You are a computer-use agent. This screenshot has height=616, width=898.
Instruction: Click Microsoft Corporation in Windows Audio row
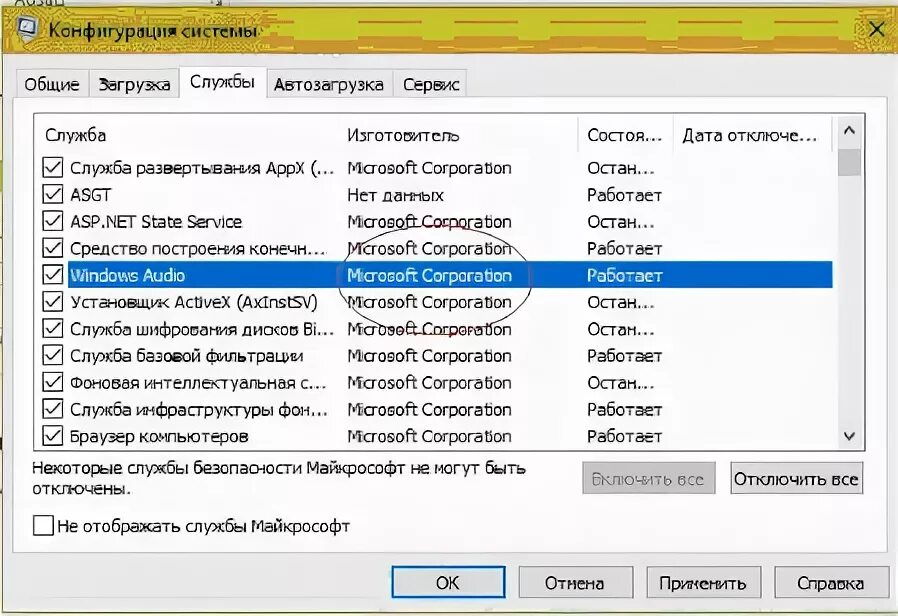coord(430,275)
